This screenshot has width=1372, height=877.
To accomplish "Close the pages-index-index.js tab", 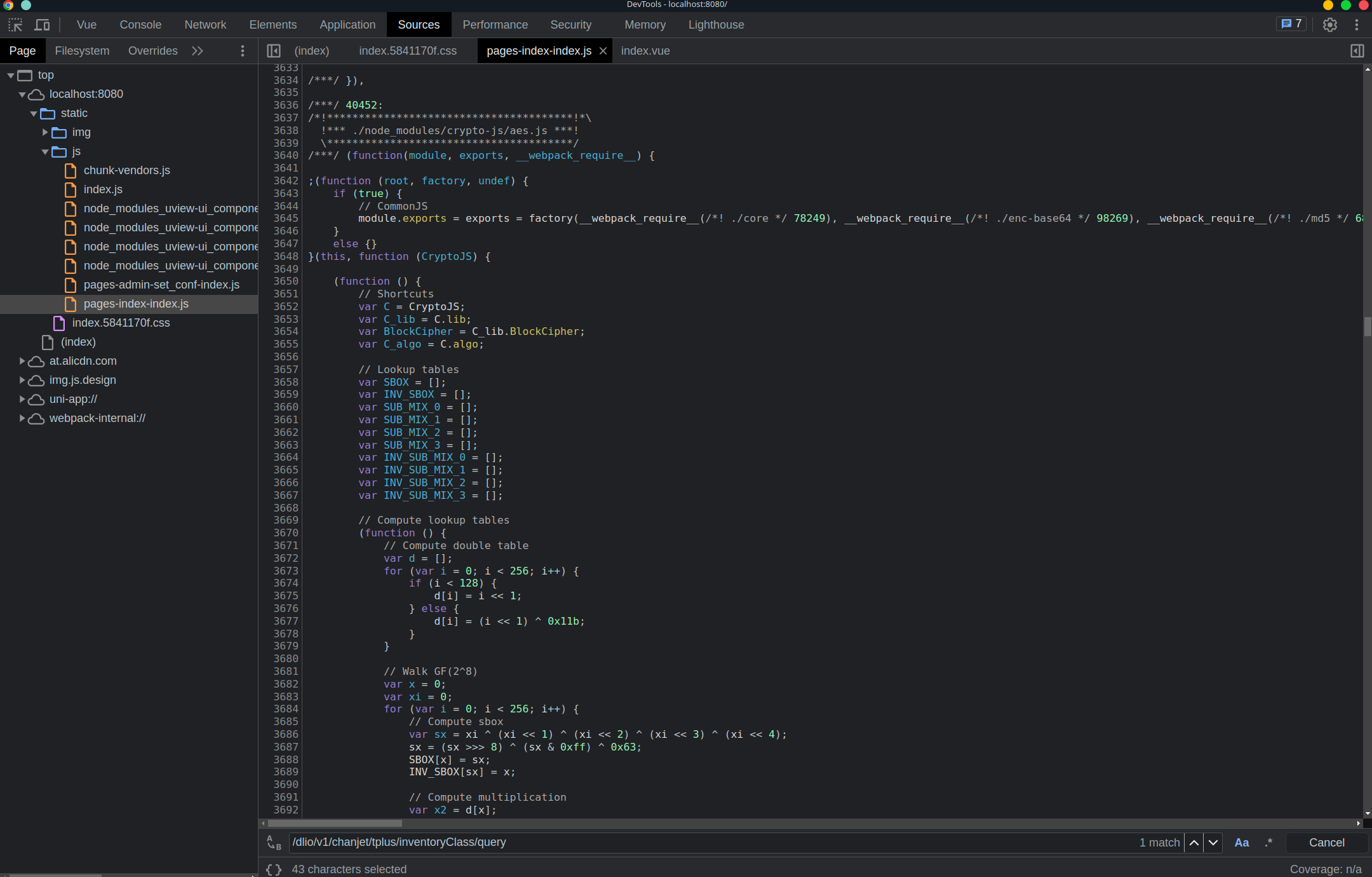I will click(x=603, y=51).
